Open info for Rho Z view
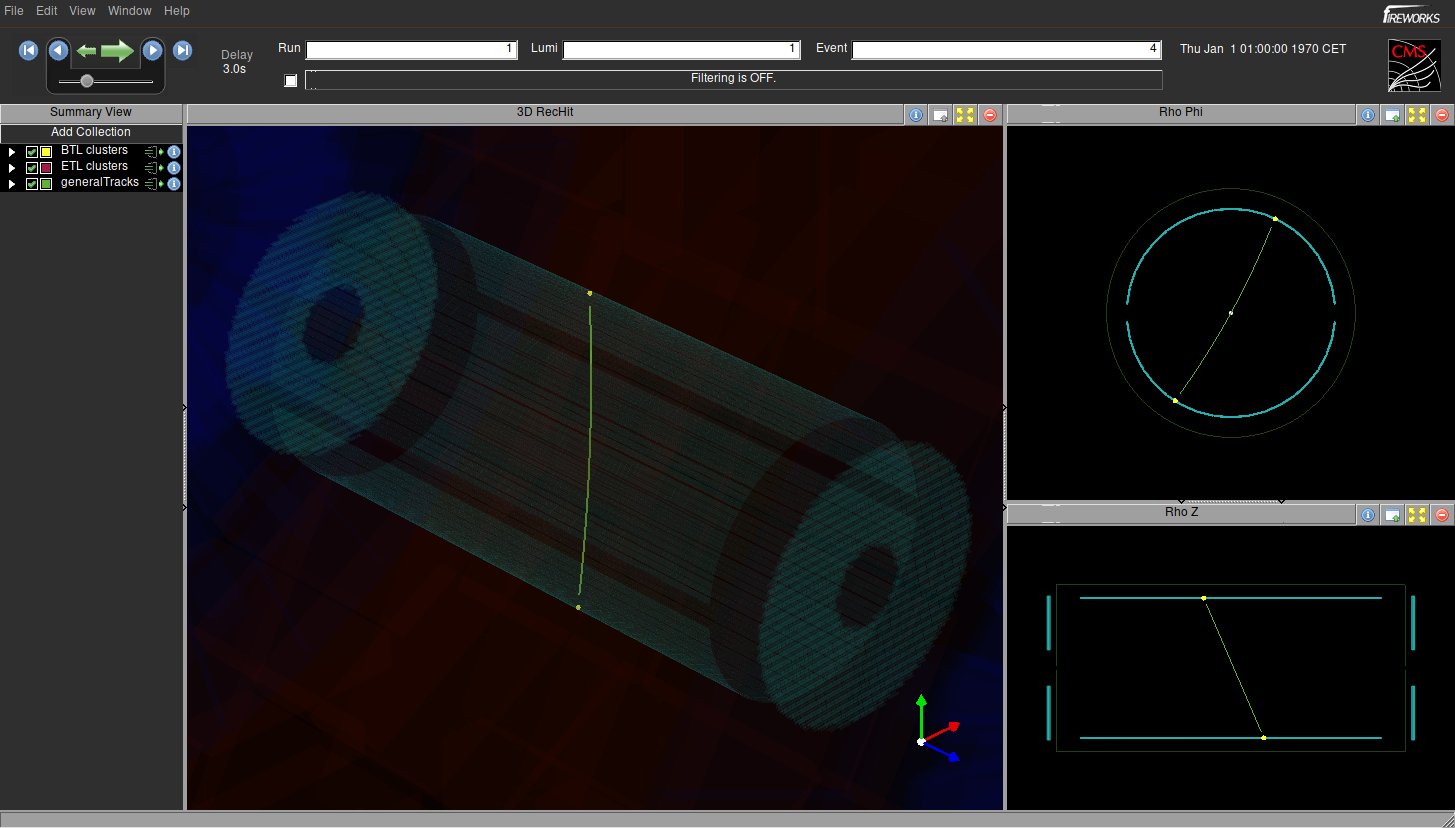Image resolution: width=1455 pixels, height=828 pixels. 1368,515
